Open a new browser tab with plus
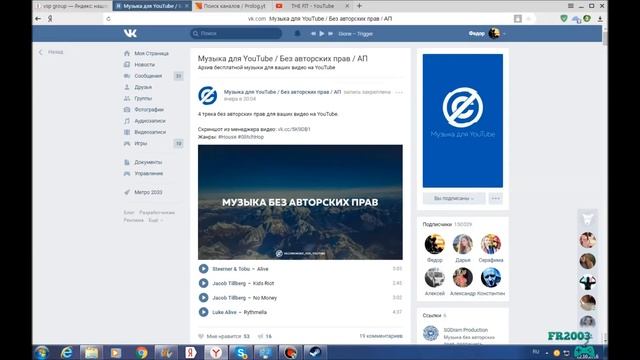This screenshot has height=360, width=640. click(x=359, y=6)
